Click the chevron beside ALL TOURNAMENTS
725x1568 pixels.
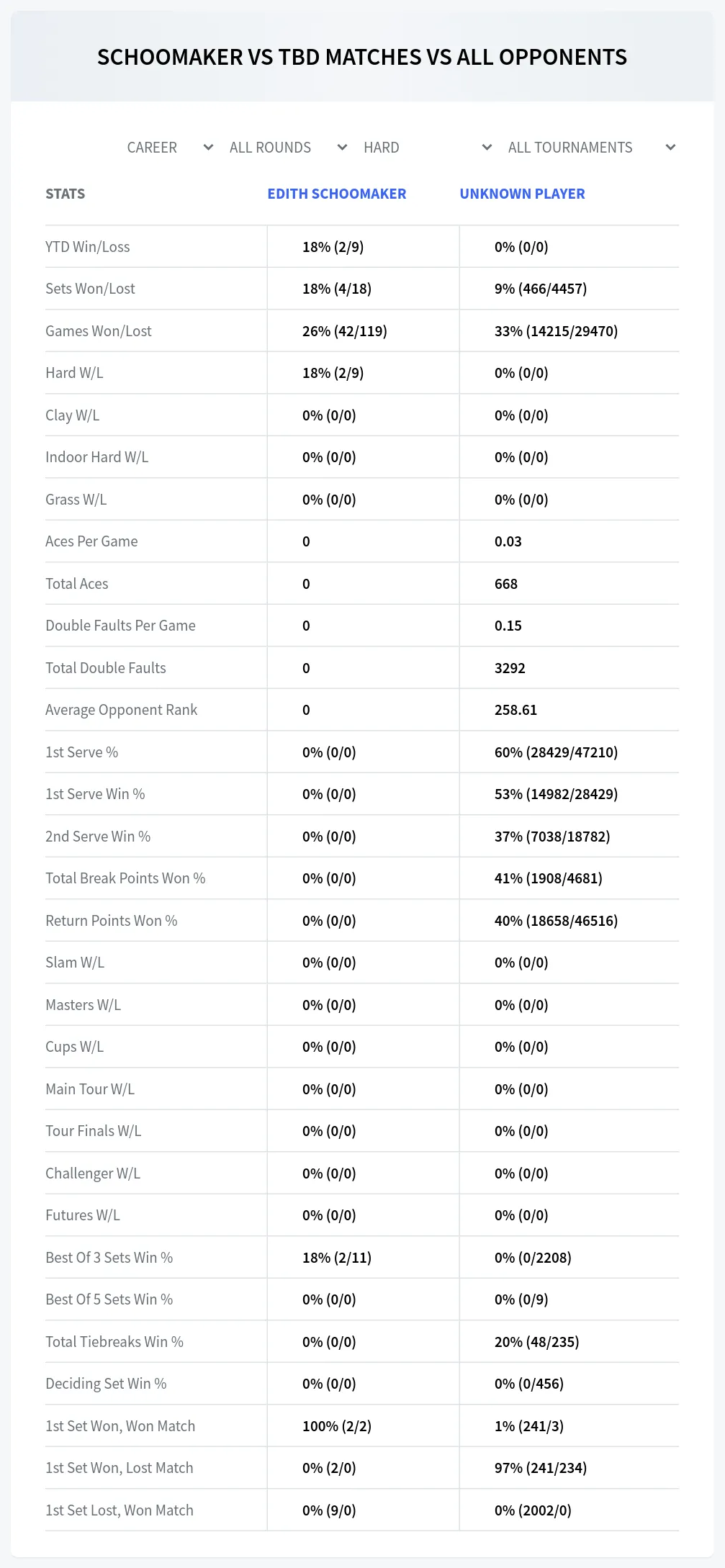coord(670,148)
